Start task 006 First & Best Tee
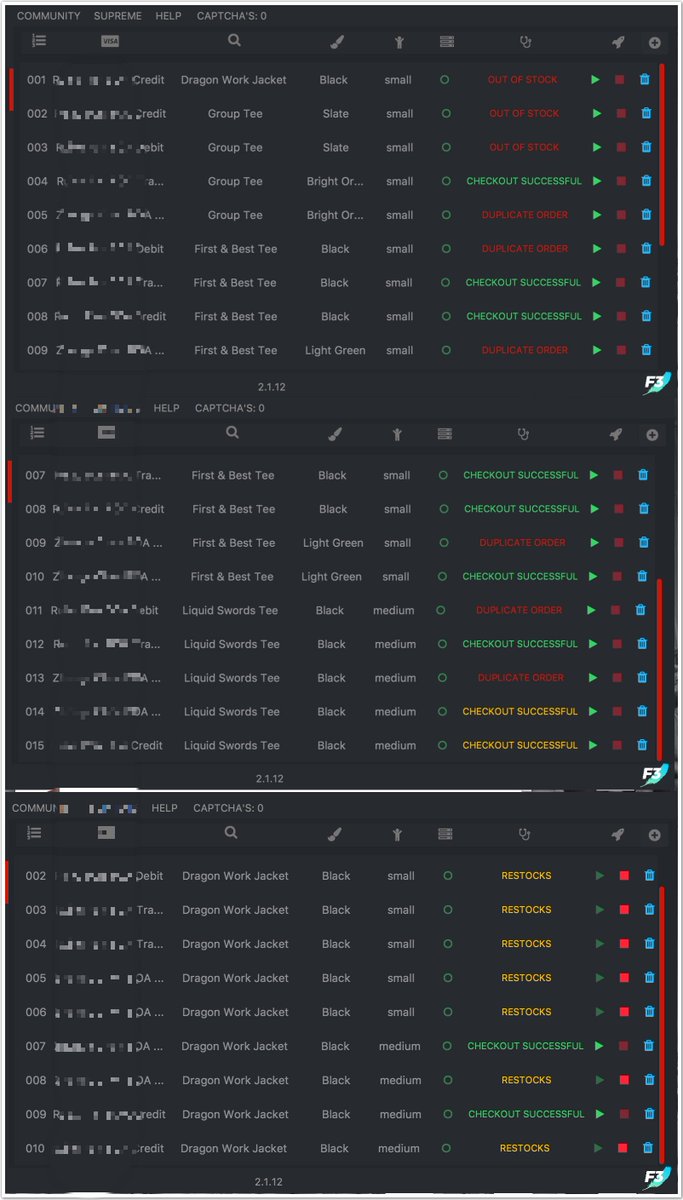Viewport: 683px width, 1200px height. click(597, 249)
